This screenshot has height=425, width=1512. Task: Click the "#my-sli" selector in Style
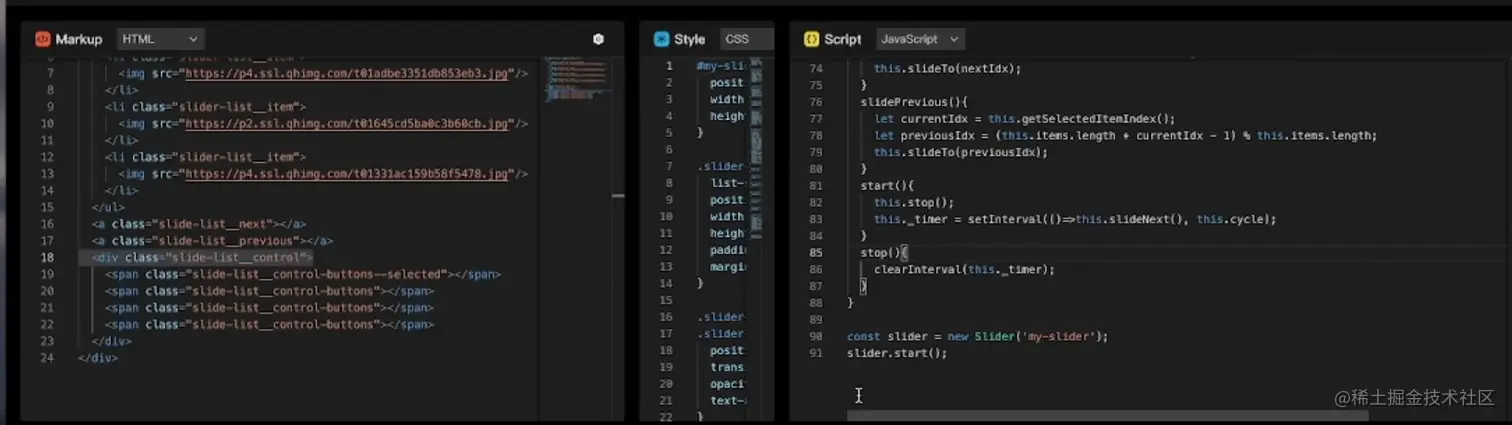pyautogui.click(x=720, y=66)
